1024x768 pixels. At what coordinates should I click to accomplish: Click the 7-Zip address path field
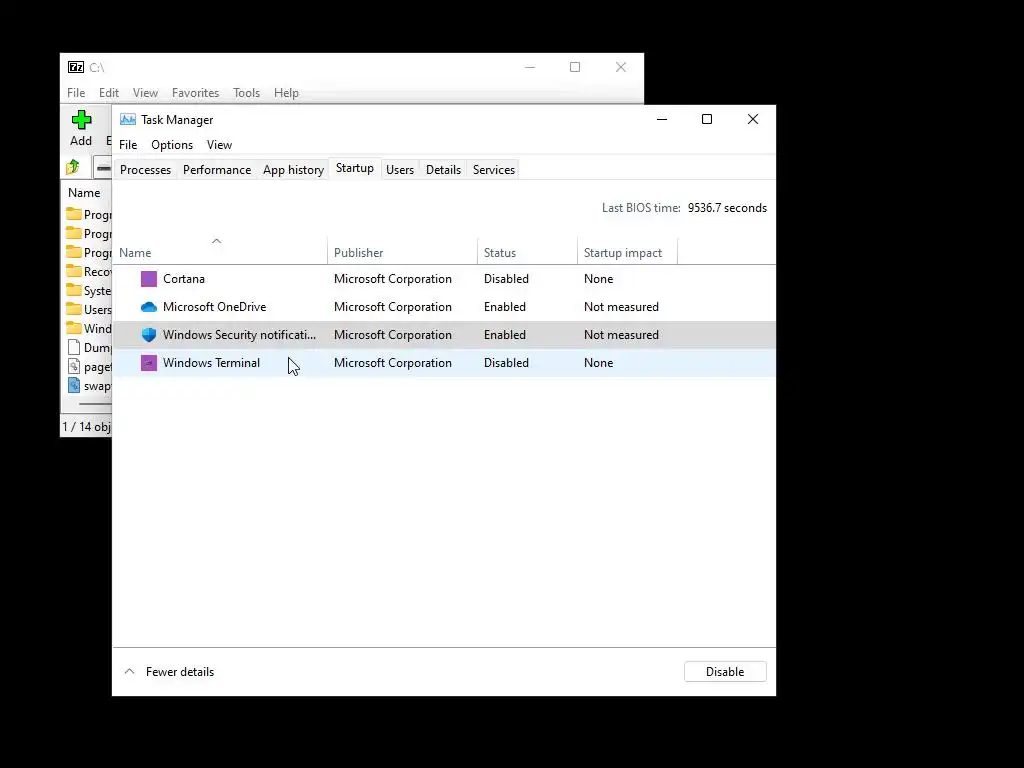[103, 167]
